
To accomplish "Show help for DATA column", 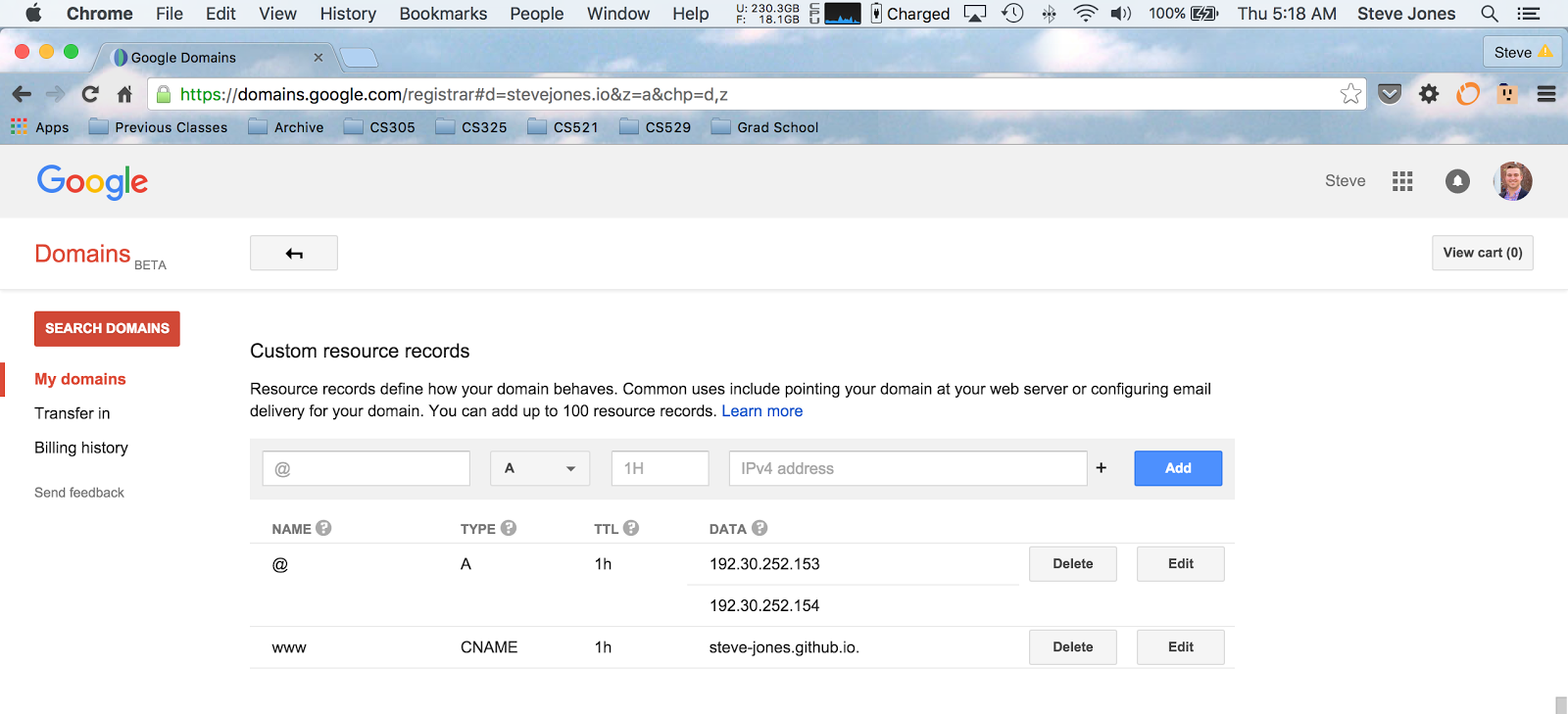I will pyautogui.click(x=759, y=528).
